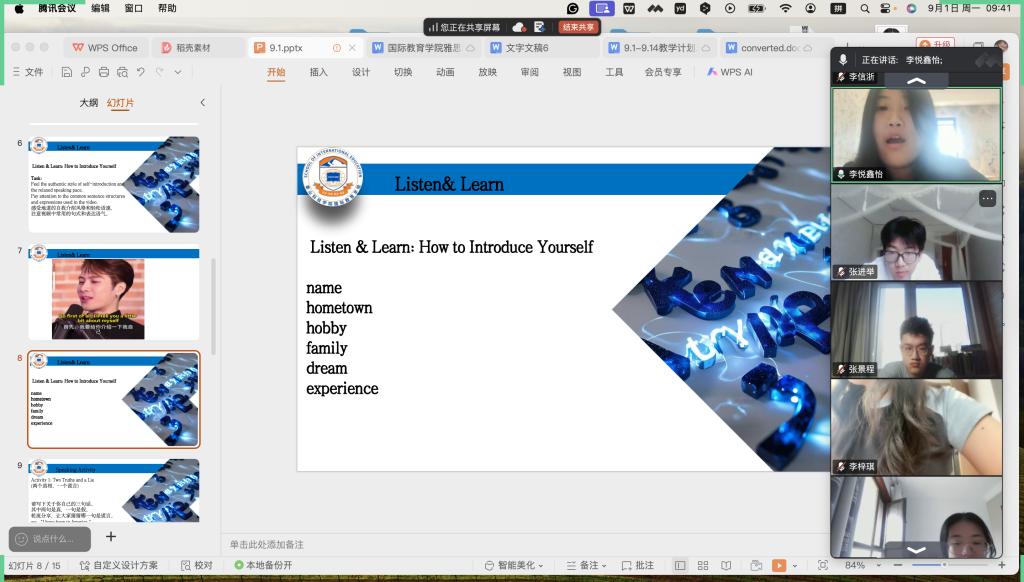Screen dimensions: 1024x582
Task: Click the Save icon in quick toolbar
Action: [67, 72]
